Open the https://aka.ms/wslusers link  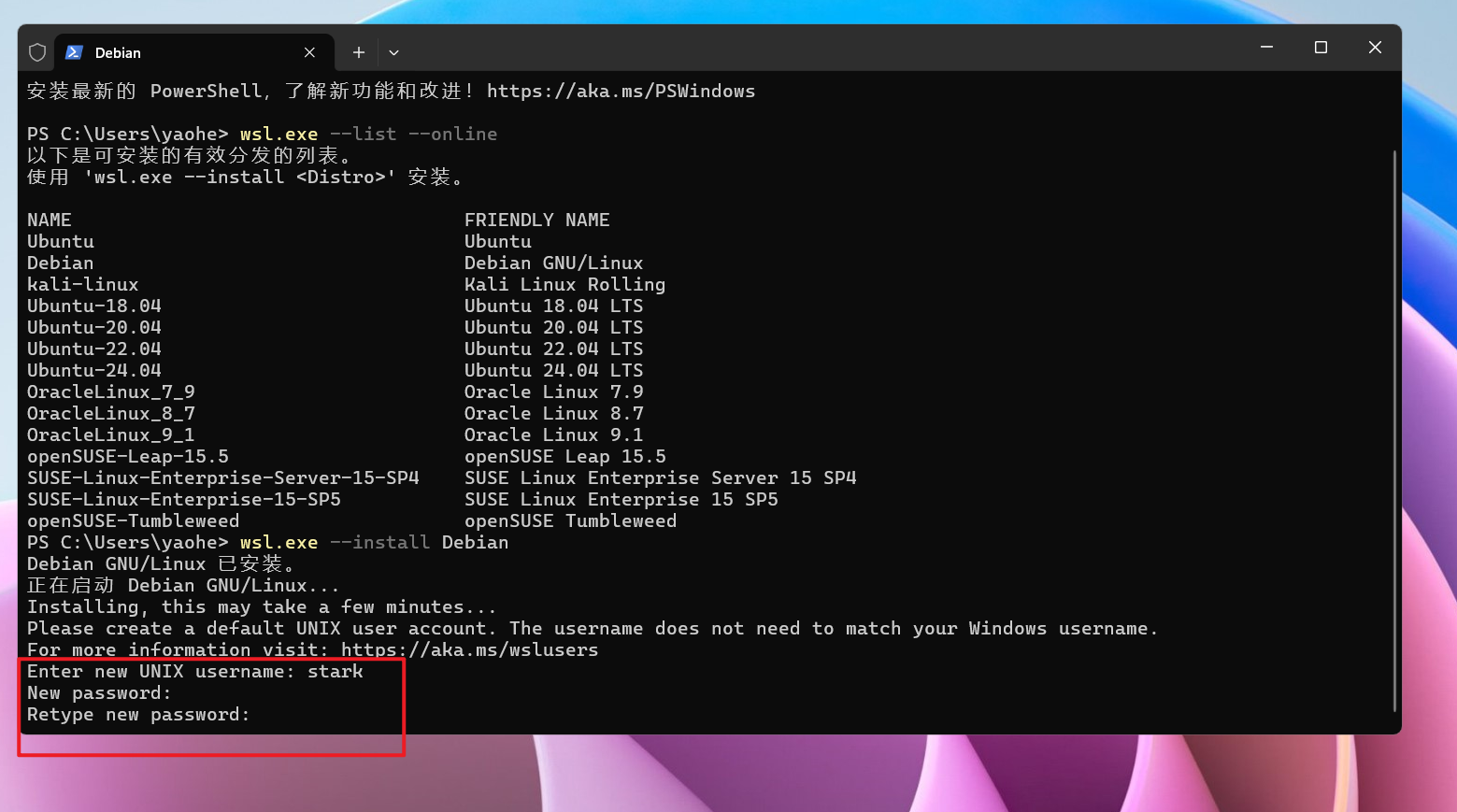click(469, 649)
